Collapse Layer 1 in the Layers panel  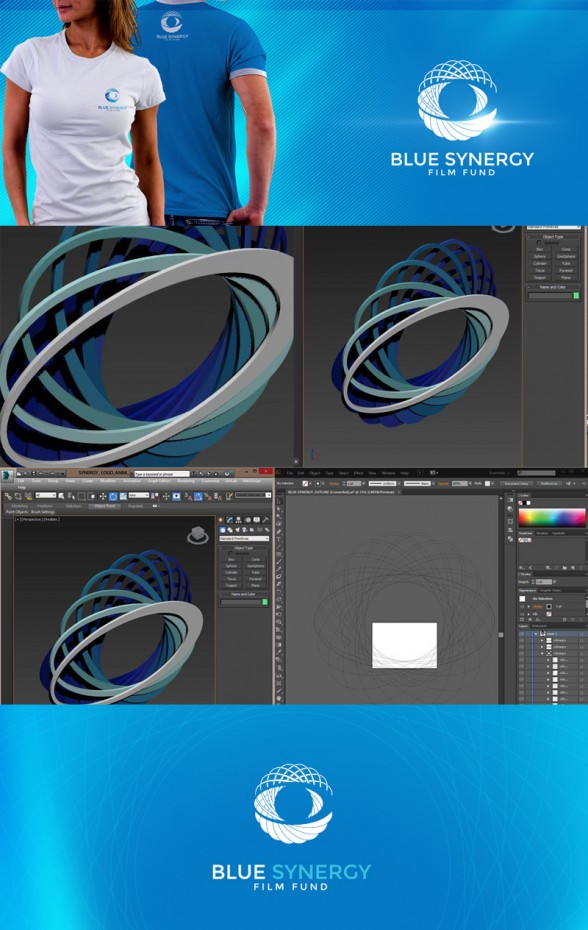536,633
